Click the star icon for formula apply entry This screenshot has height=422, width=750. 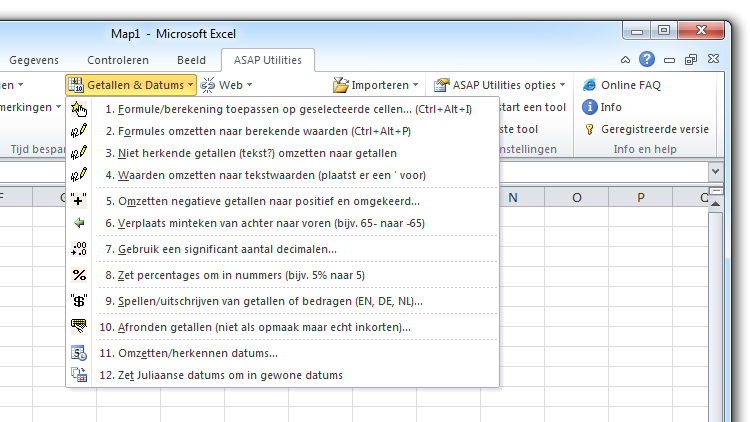[79, 109]
